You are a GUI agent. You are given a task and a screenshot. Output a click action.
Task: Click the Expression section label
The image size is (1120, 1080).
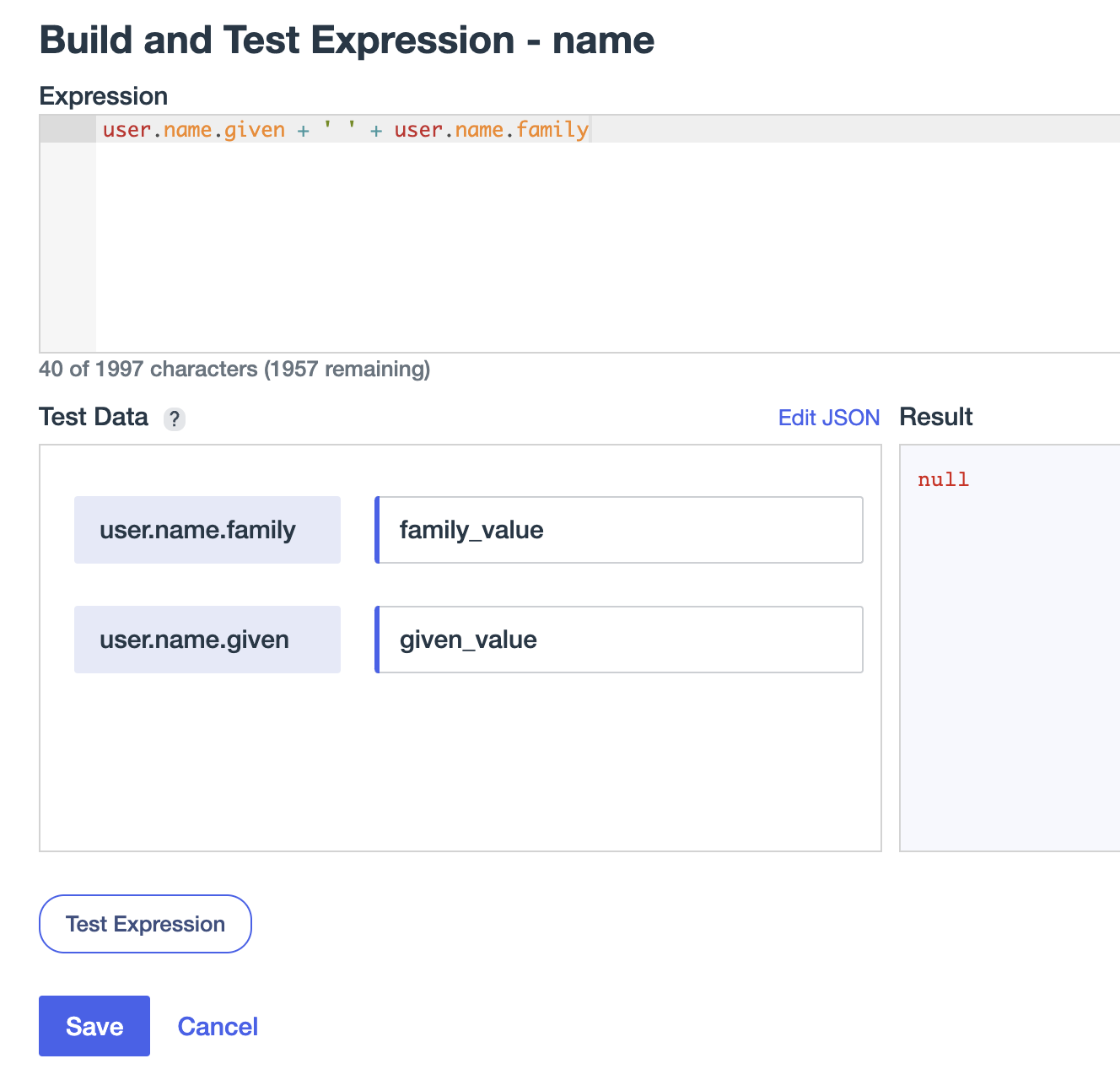(103, 96)
